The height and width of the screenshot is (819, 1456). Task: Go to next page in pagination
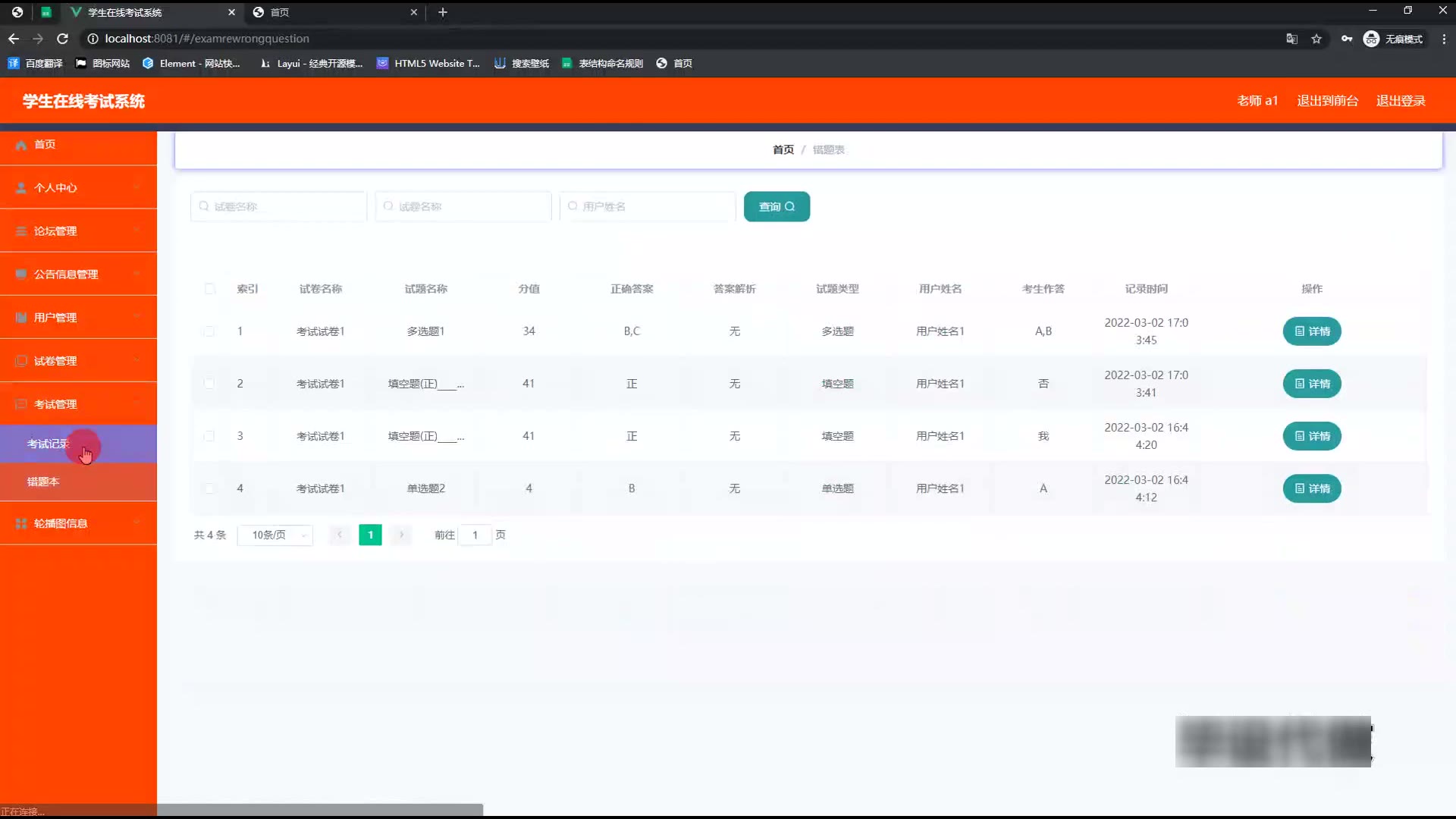pos(401,535)
